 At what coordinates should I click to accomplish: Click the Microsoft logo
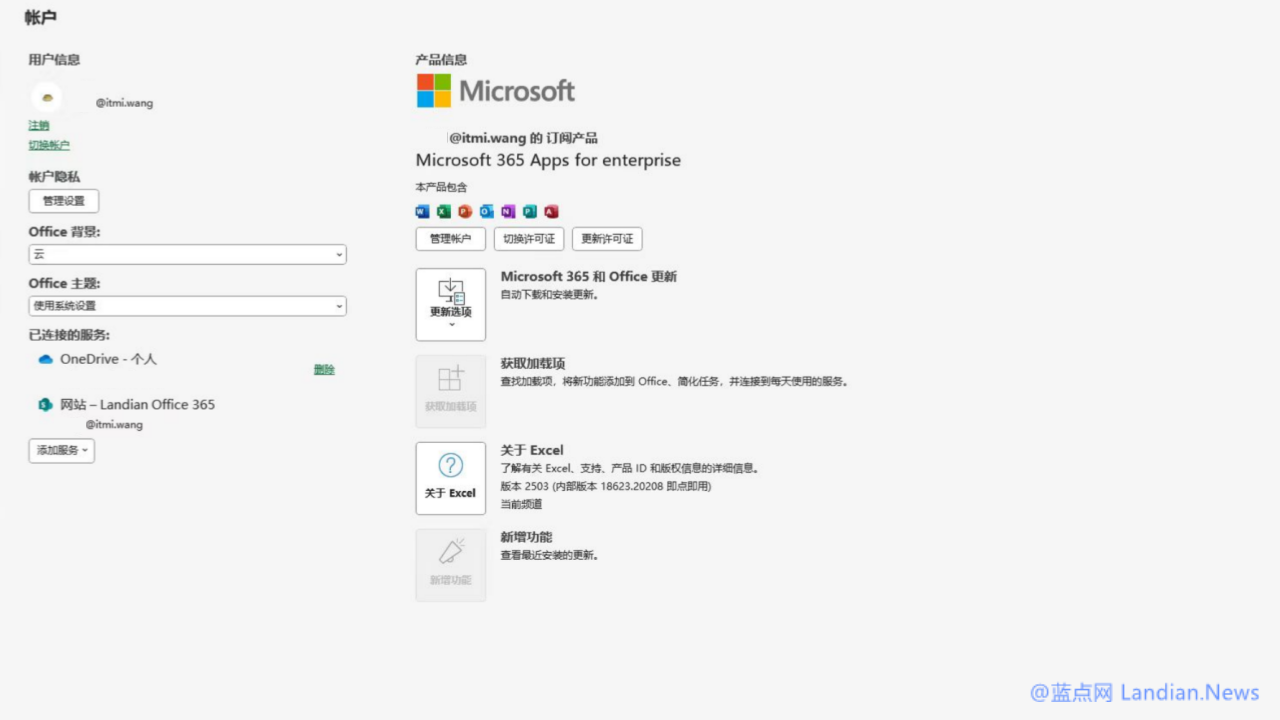coord(496,91)
